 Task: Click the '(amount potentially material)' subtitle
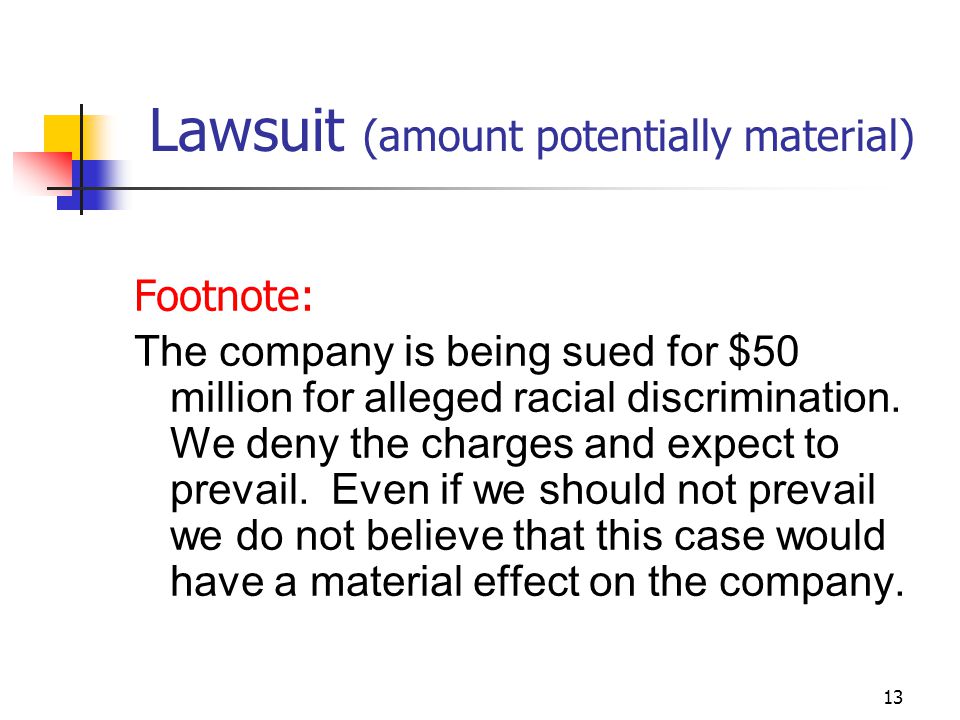(639, 137)
